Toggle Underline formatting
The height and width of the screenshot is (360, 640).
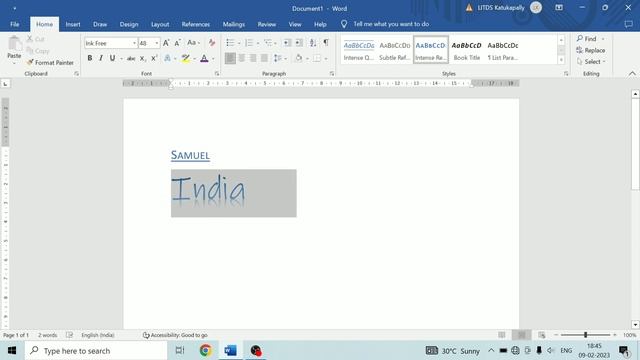coord(112,58)
